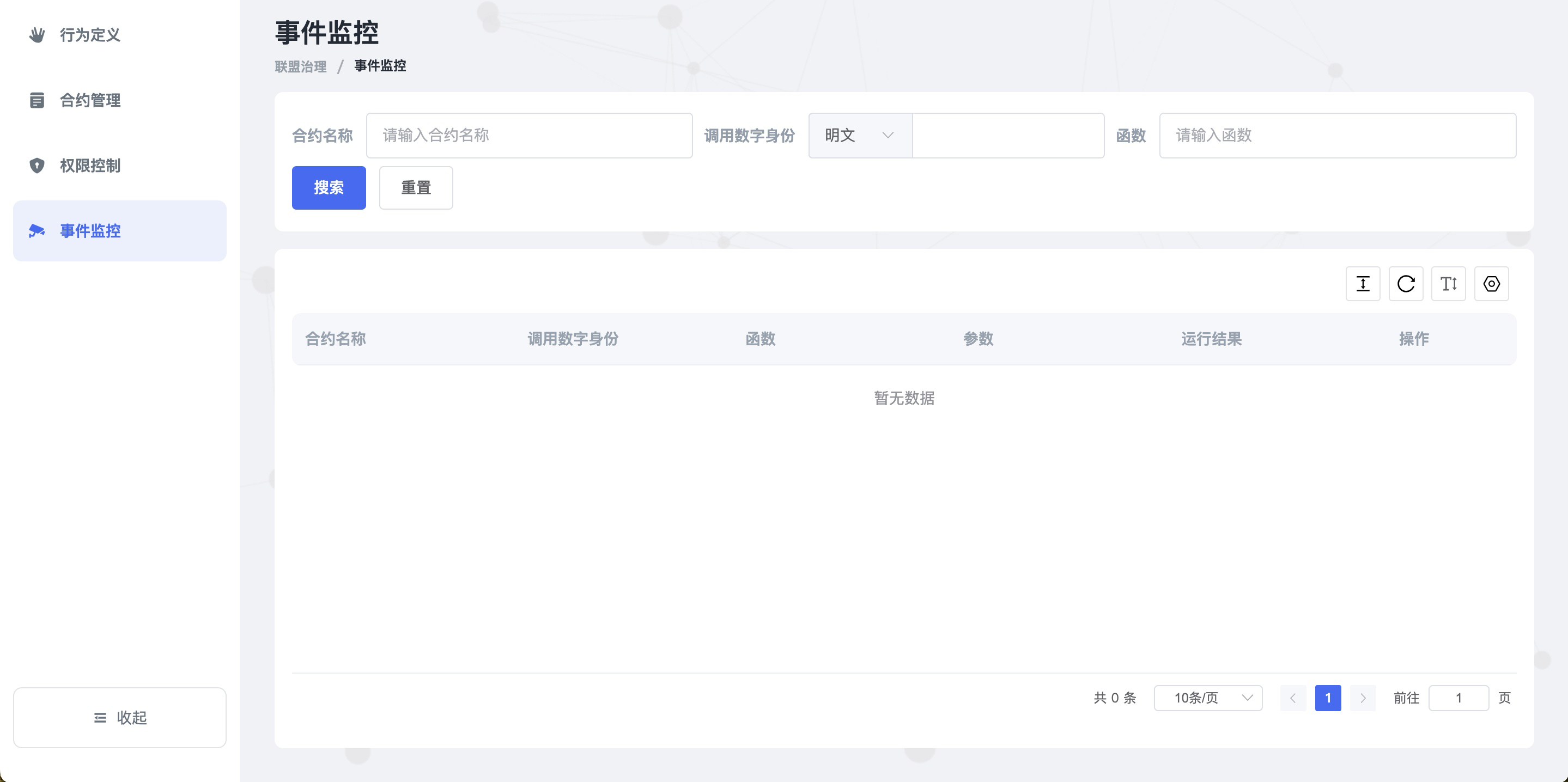Viewport: 1568px width, 782px height.
Task: Click the next page arrow
Action: click(1363, 698)
